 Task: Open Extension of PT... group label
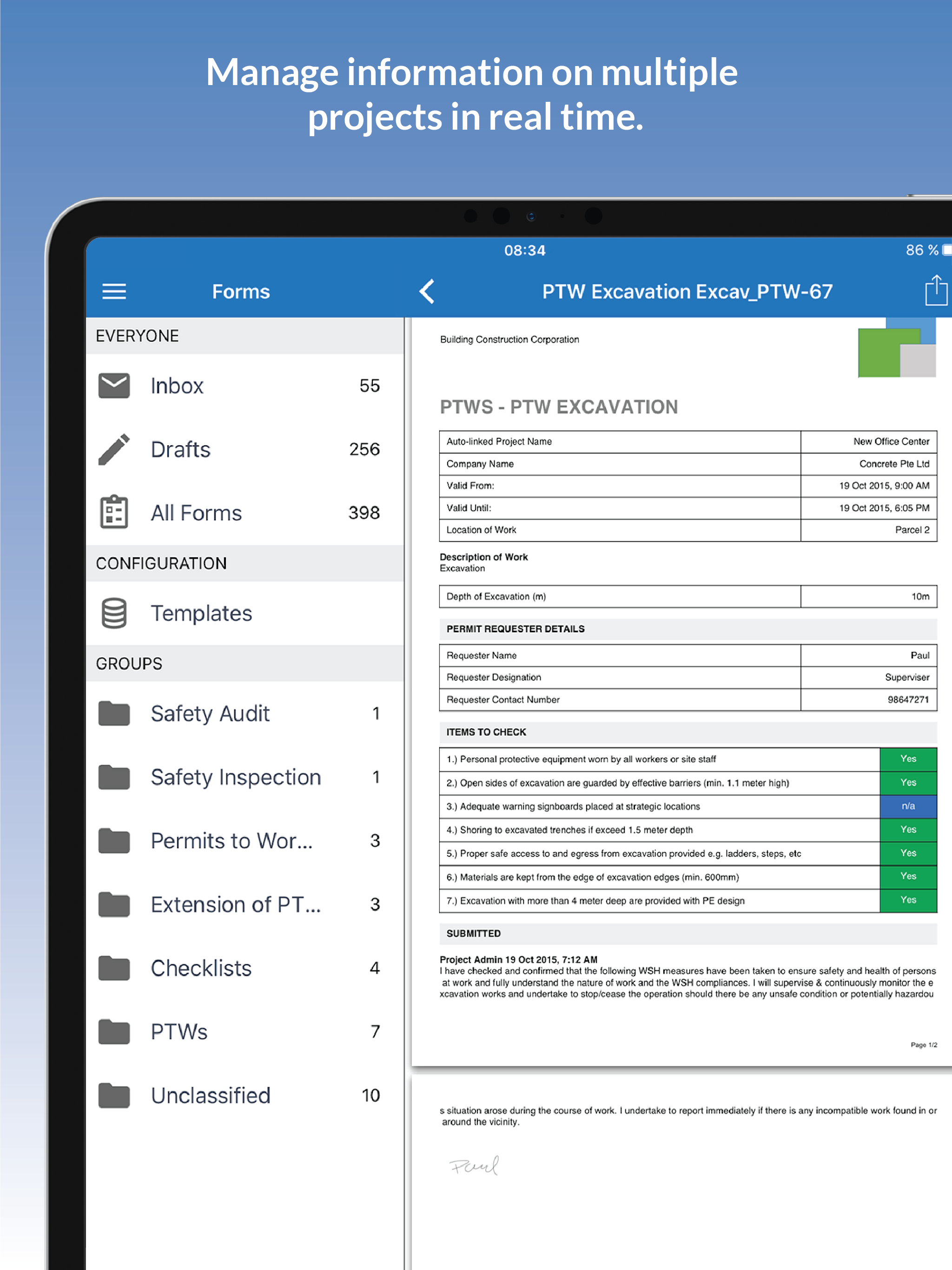(x=235, y=905)
